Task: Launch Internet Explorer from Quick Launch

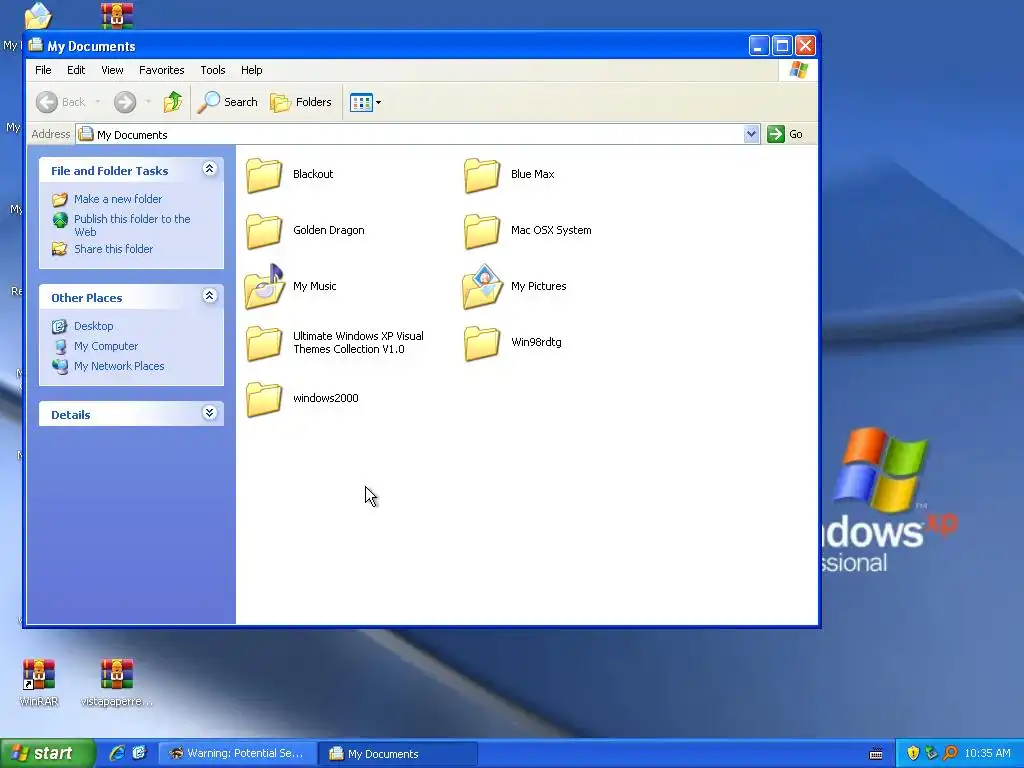Action: coord(117,754)
